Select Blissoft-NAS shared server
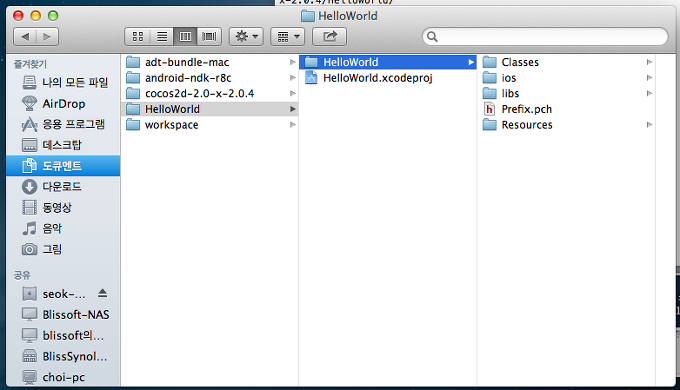 pos(63,315)
